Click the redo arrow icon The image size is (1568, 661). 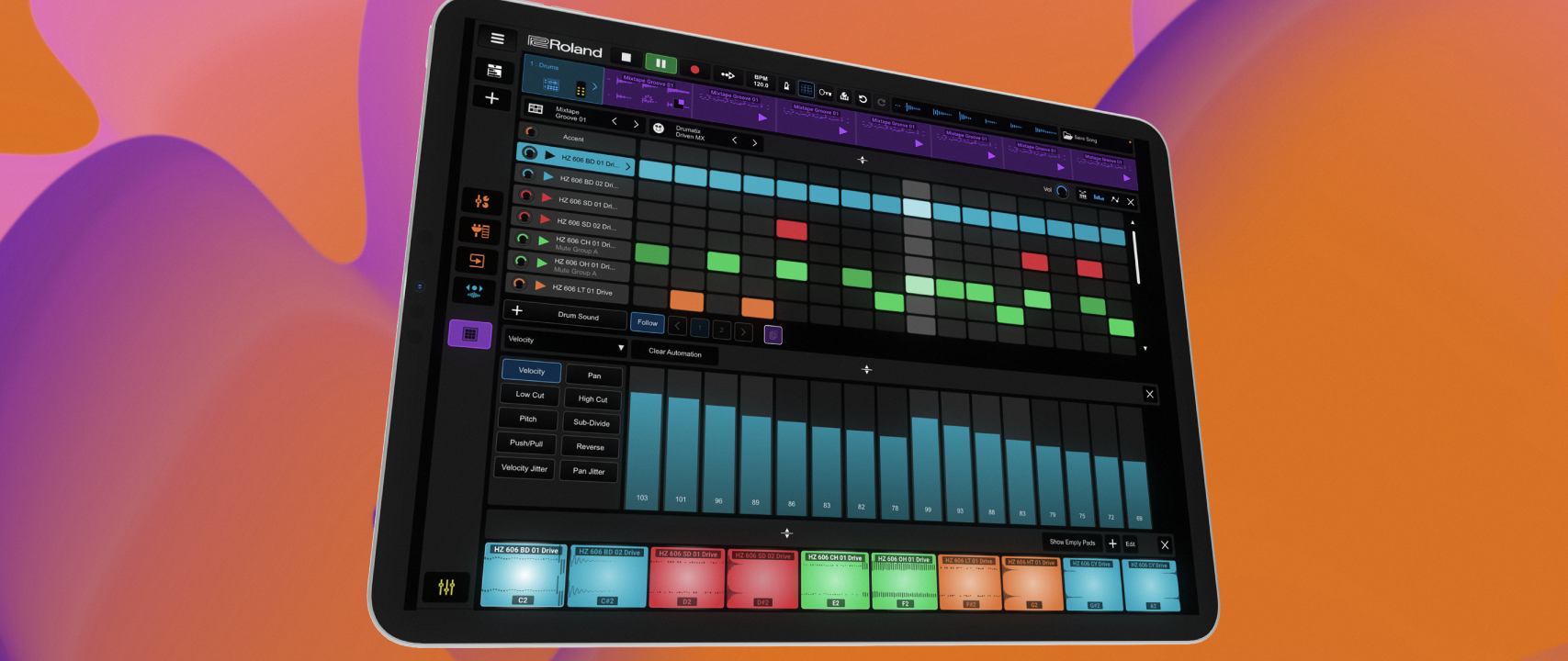(x=881, y=102)
